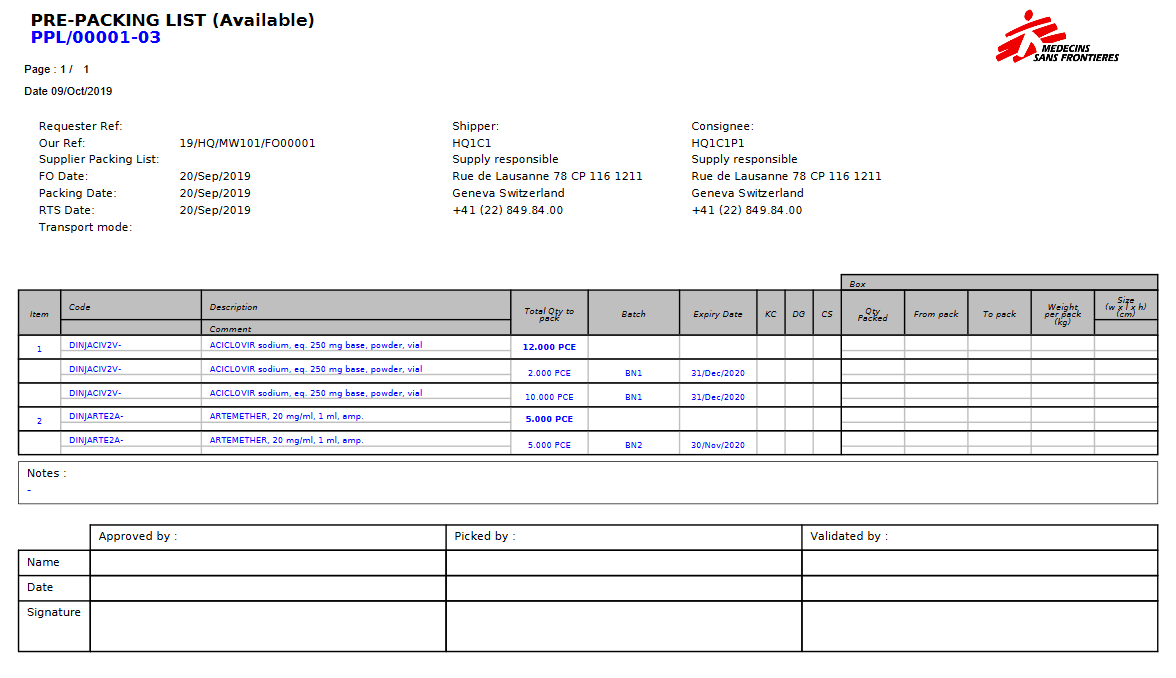Click the Consignee phone +41 (22) 849.84.00
The image size is (1176, 678).
click(x=747, y=211)
